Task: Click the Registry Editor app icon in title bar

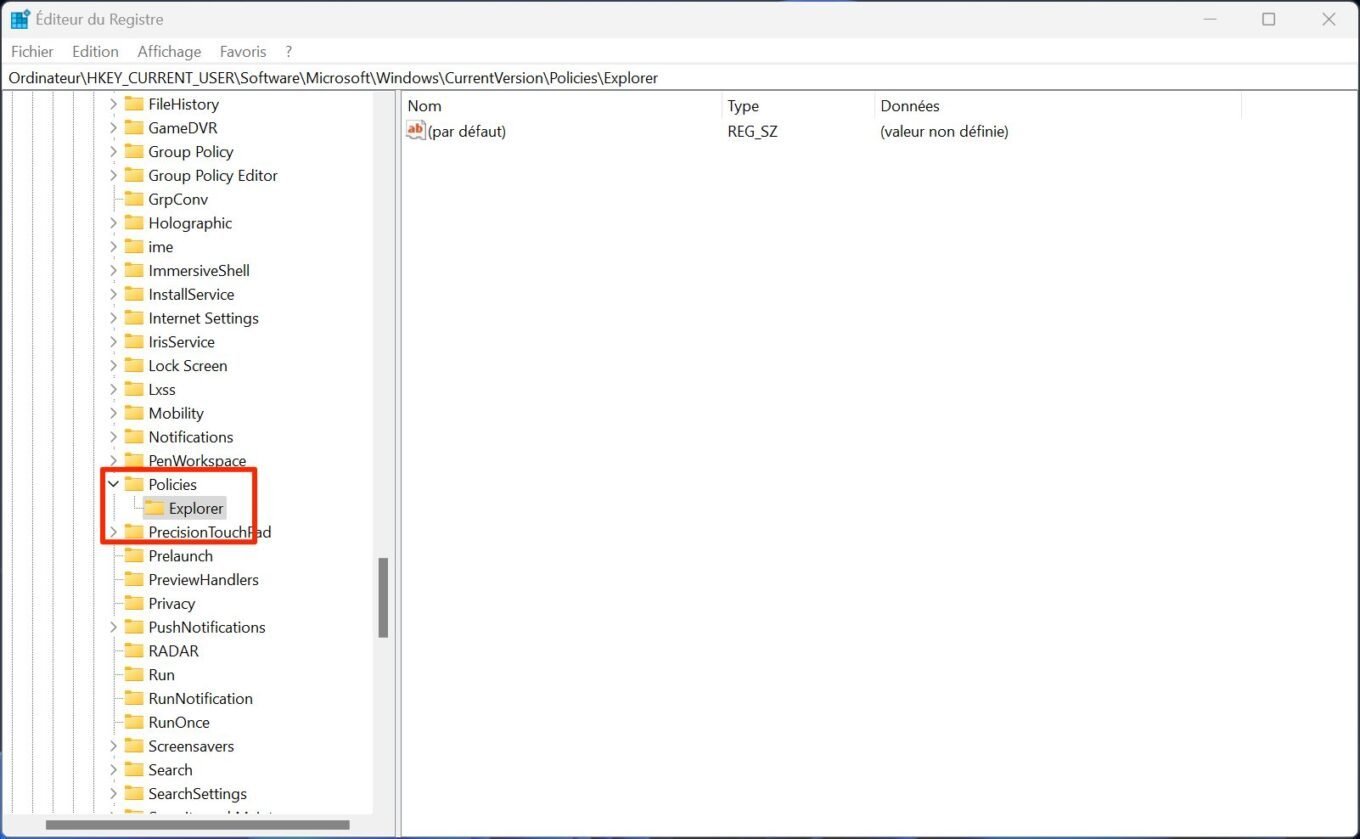Action: [x=20, y=19]
